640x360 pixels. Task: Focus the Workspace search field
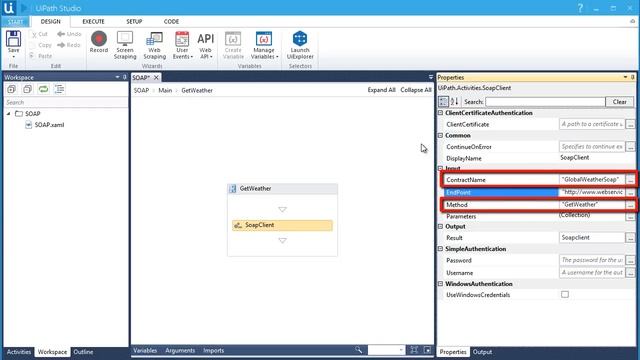[x=65, y=102]
